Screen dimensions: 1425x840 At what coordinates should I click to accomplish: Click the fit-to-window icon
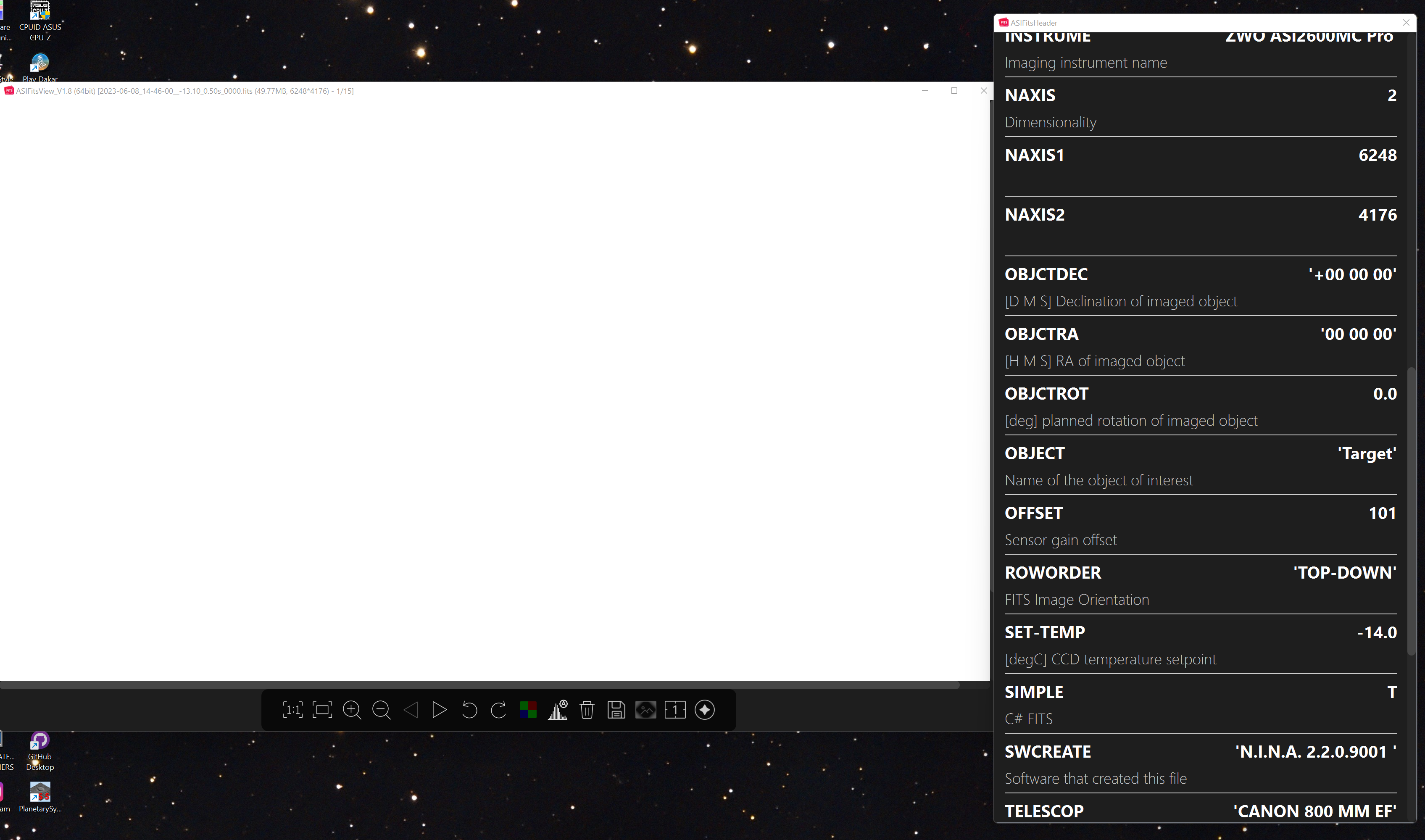pyautogui.click(x=322, y=710)
